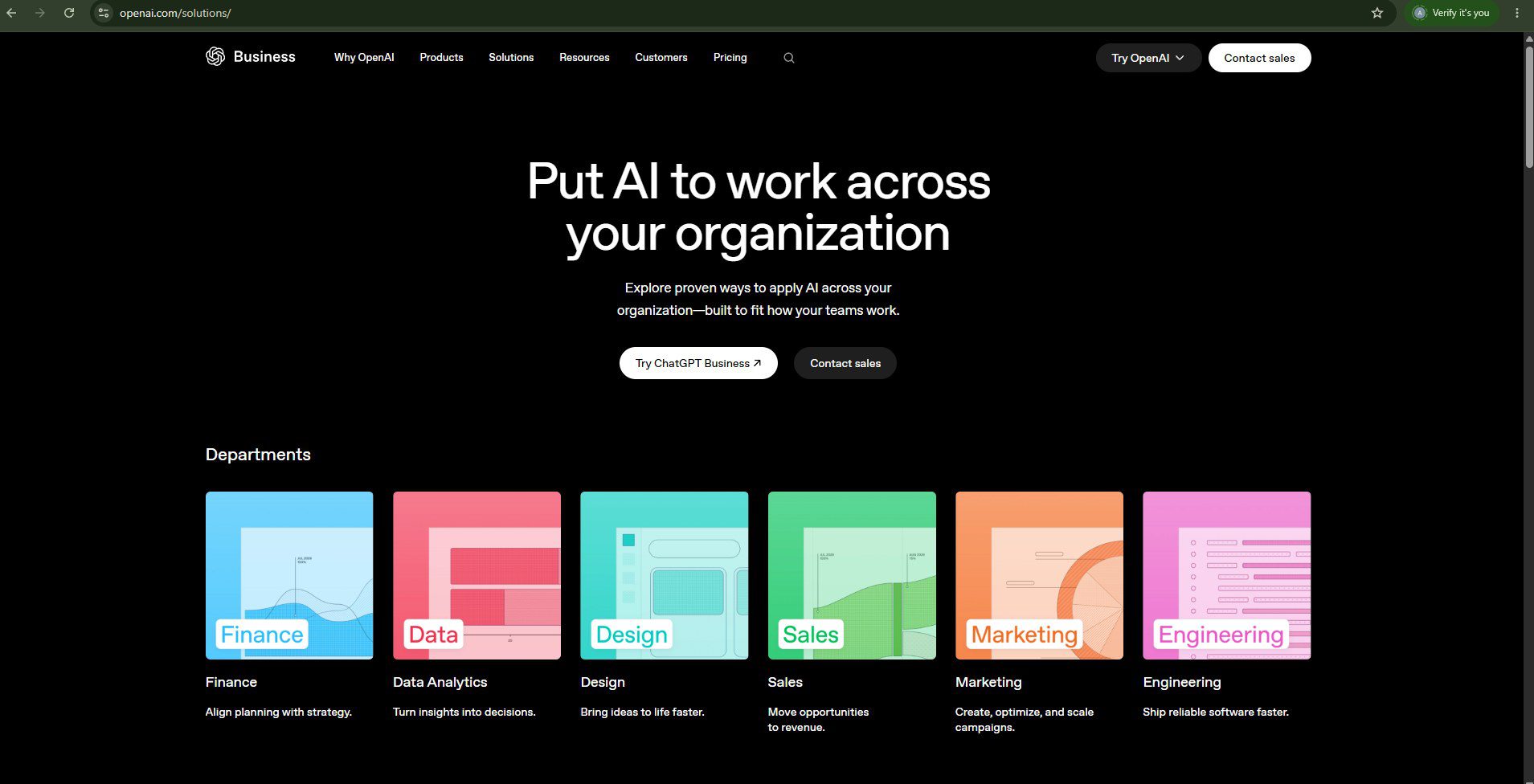Click "Turn insights into decisions." text
Screen dimensions: 1534x784
pyautogui.click(x=464, y=712)
